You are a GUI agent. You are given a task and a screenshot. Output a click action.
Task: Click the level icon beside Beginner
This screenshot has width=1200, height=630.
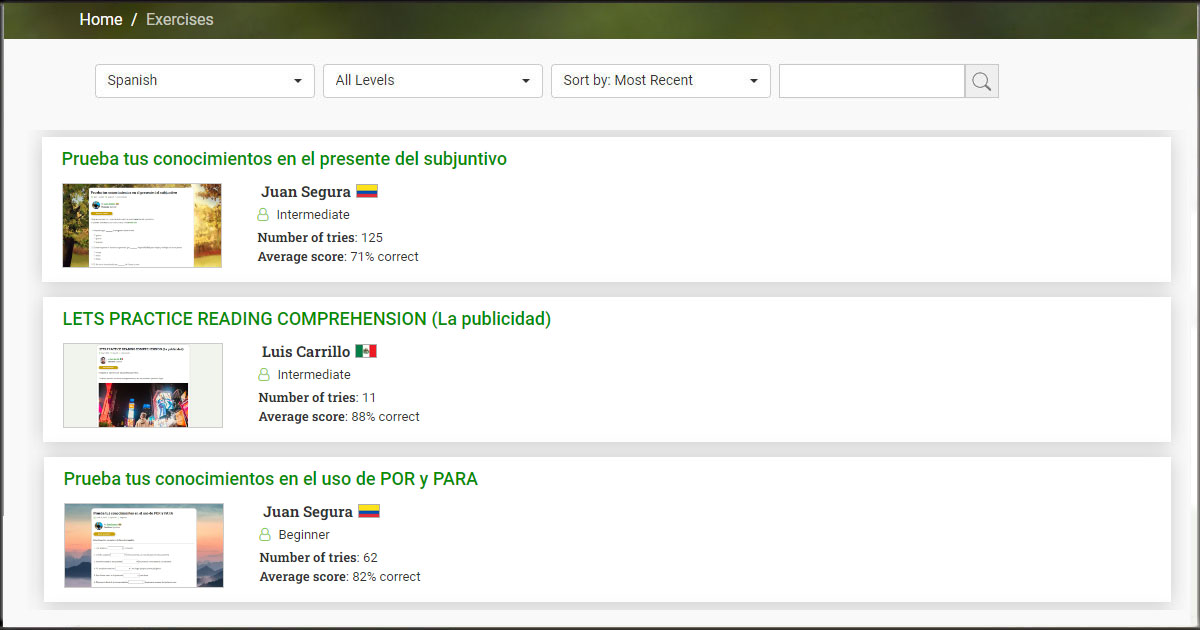(x=265, y=535)
